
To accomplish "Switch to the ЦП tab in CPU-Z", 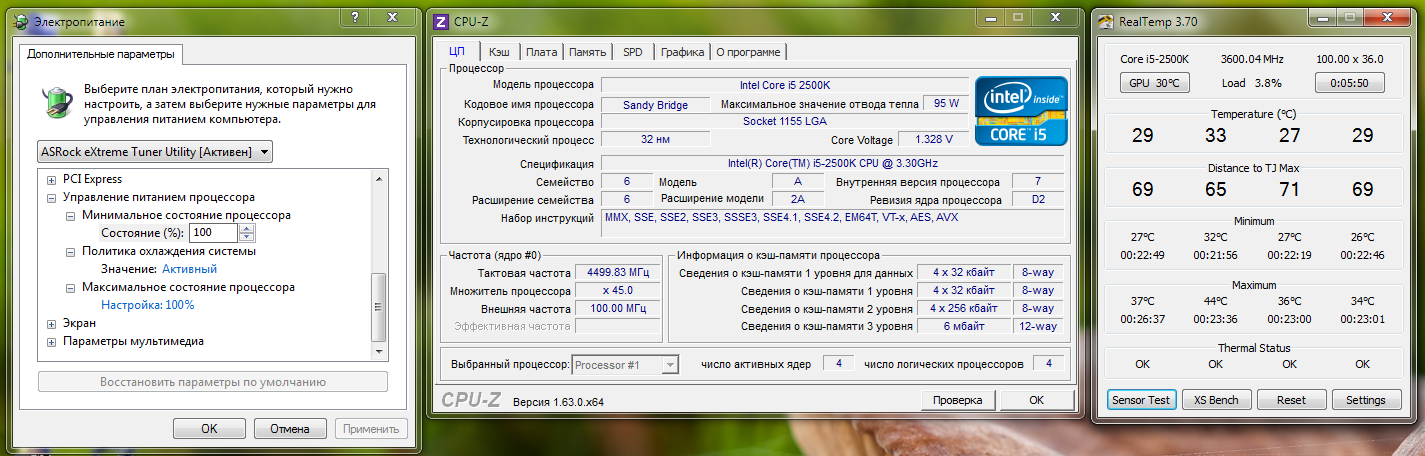I will [x=457, y=52].
